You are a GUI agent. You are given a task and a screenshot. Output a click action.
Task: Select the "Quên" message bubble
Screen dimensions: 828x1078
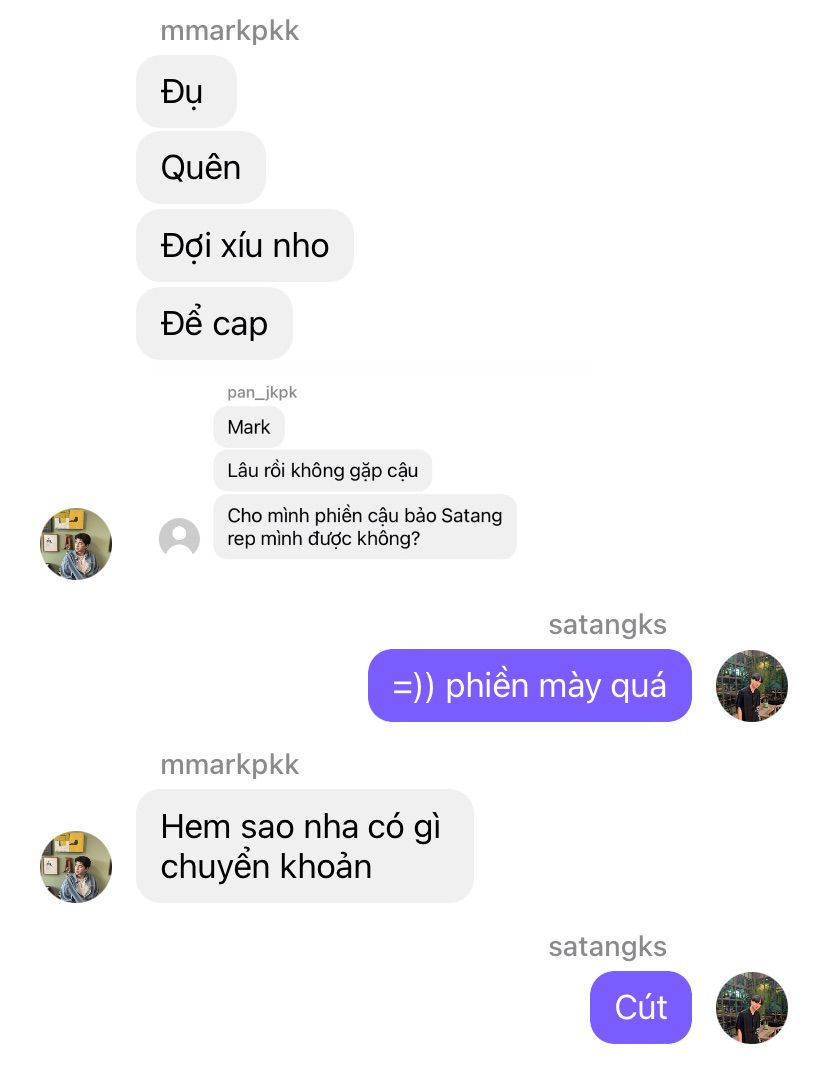pyautogui.click(x=201, y=168)
